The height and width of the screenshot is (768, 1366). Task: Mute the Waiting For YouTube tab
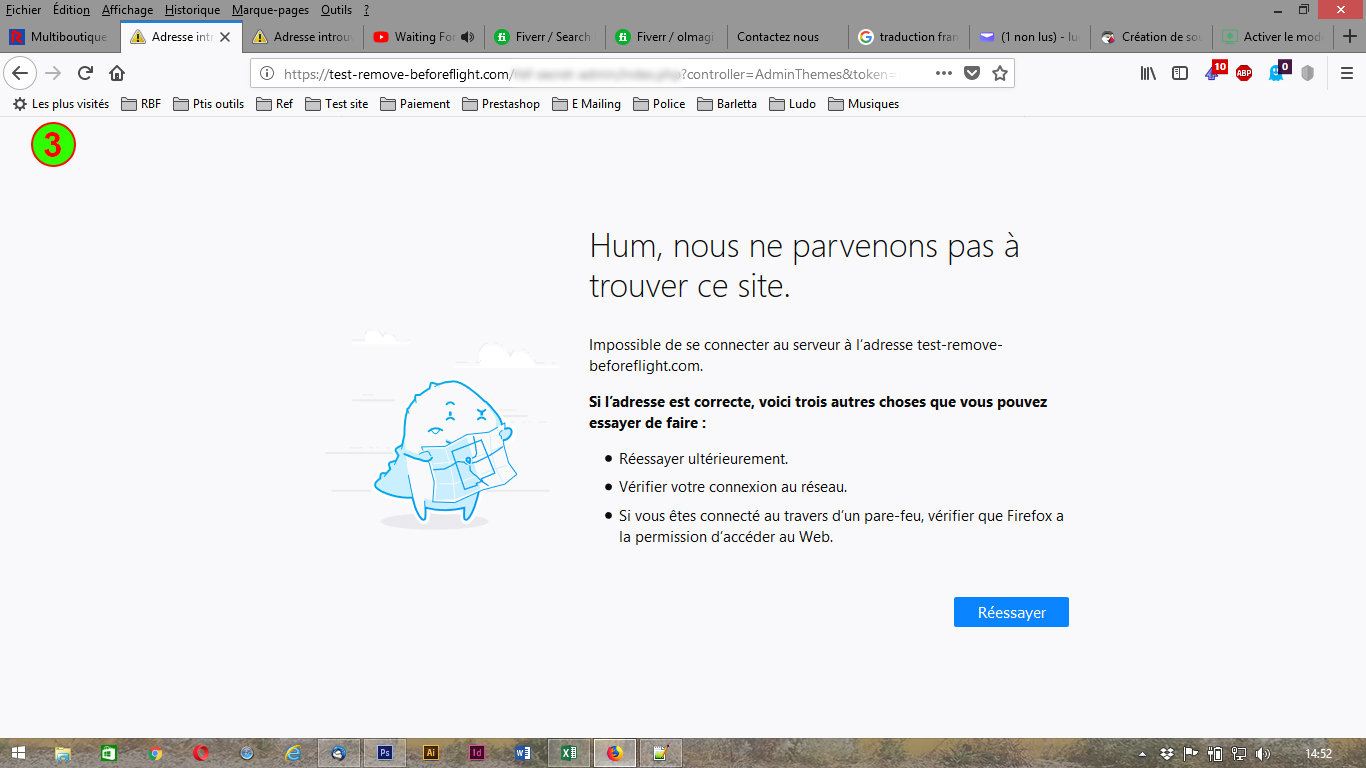pos(467,37)
